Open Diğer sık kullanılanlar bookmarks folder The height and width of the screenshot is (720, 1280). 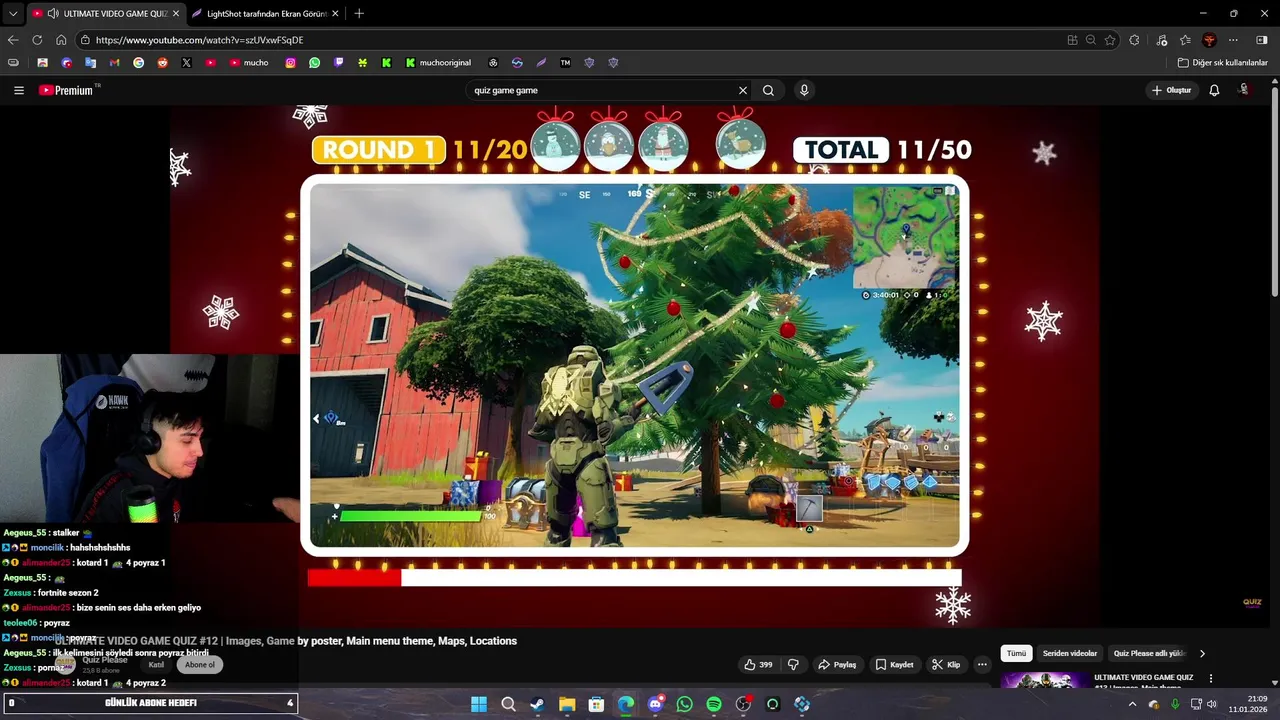(x=1223, y=62)
